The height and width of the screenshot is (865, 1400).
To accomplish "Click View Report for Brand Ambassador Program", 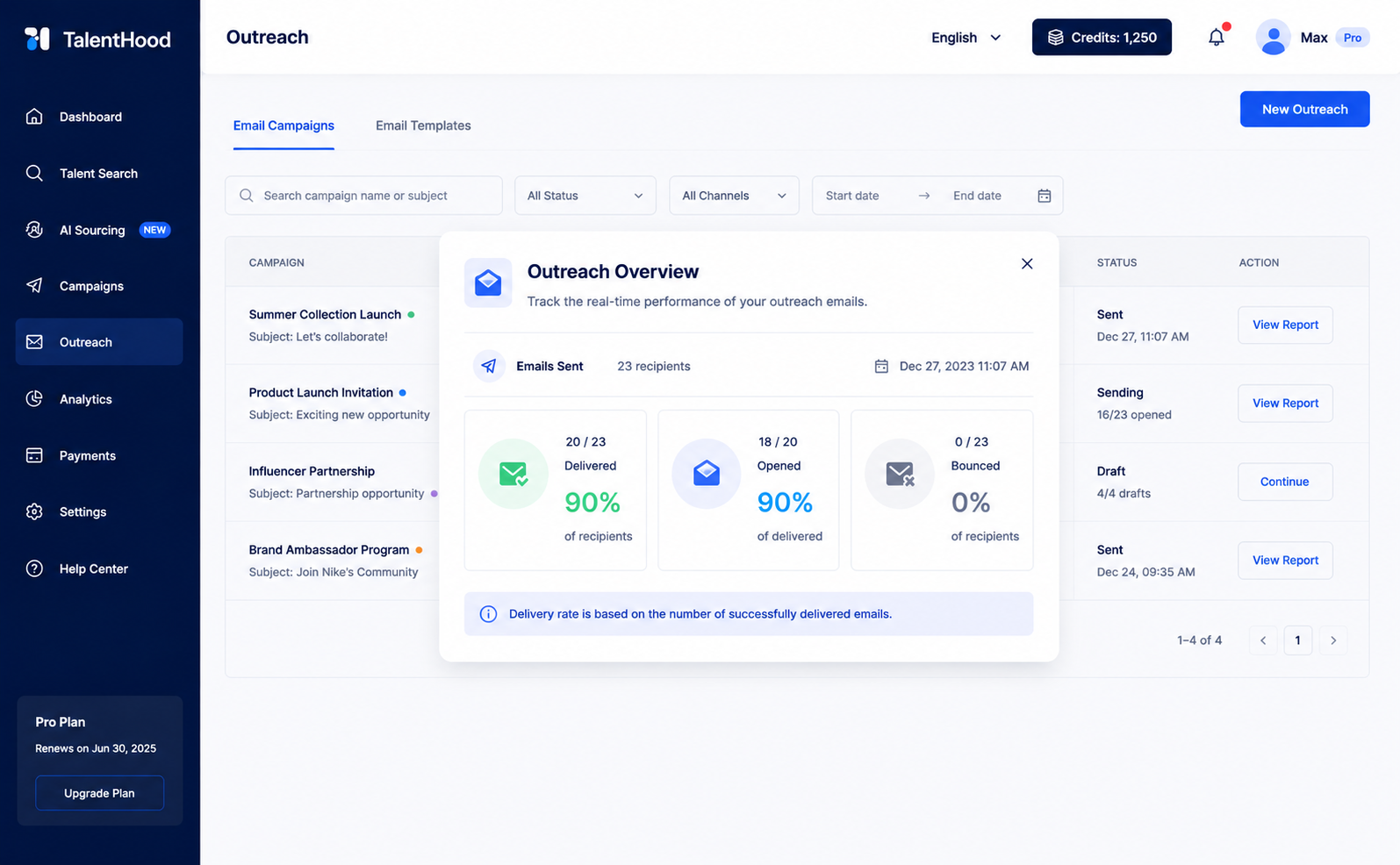I will pos(1285,560).
